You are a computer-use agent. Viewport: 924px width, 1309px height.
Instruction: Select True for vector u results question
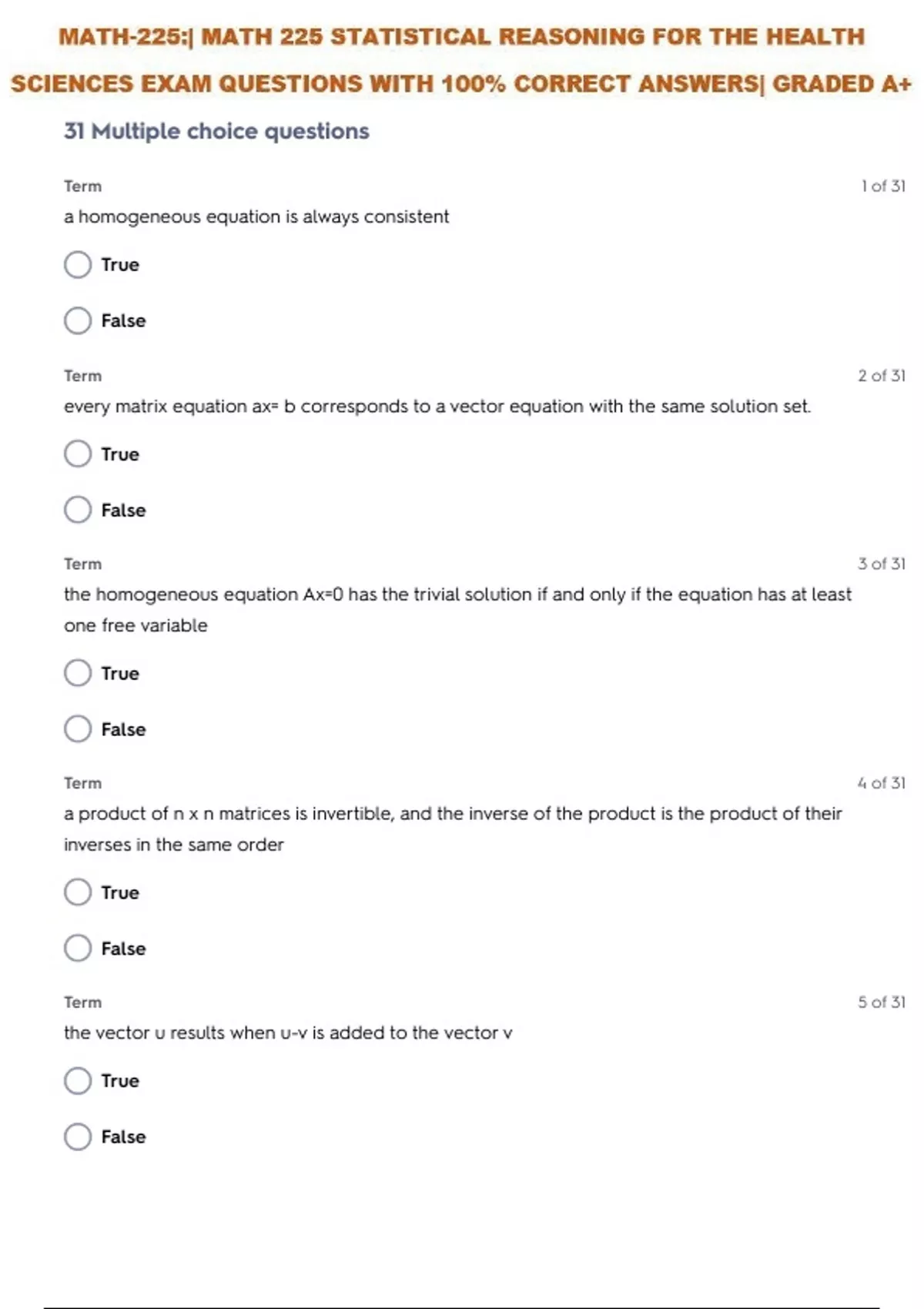click(x=78, y=1081)
